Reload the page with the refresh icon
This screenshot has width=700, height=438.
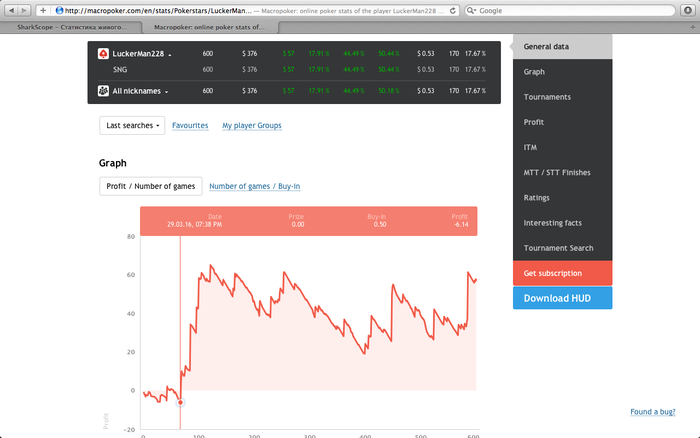click(x=452, y=11)
